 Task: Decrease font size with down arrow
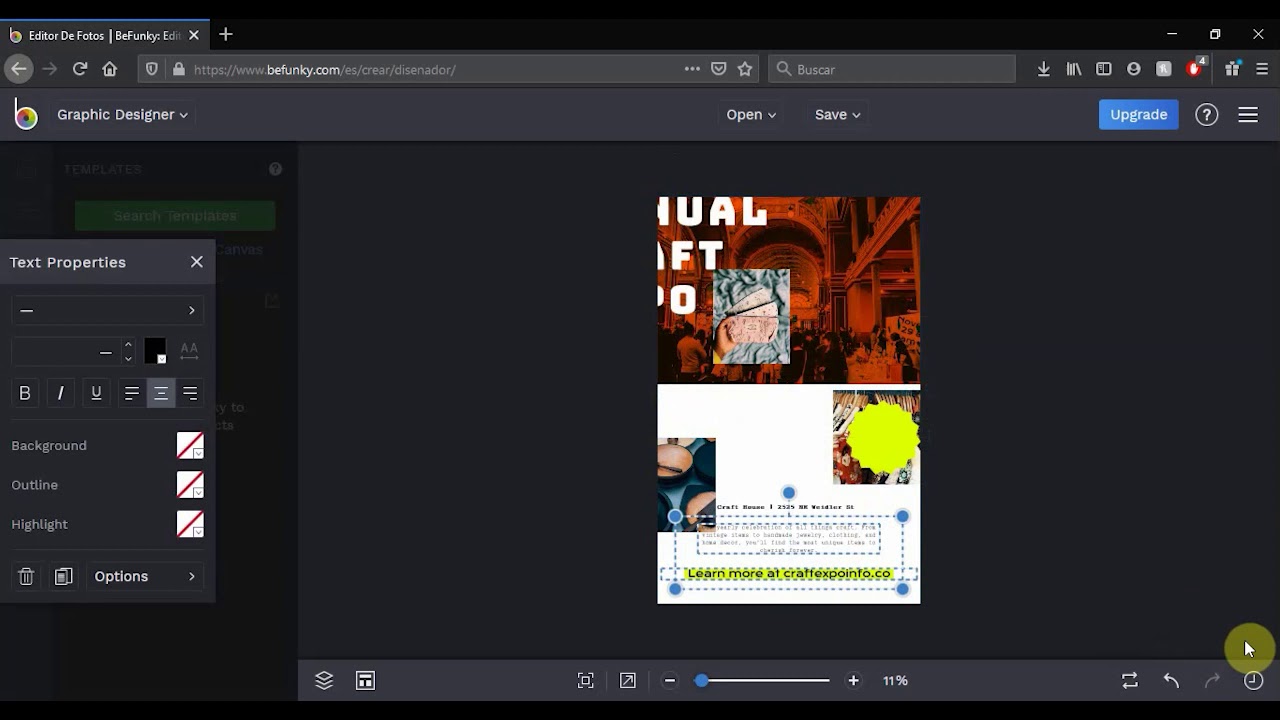(x=128, y=359)
